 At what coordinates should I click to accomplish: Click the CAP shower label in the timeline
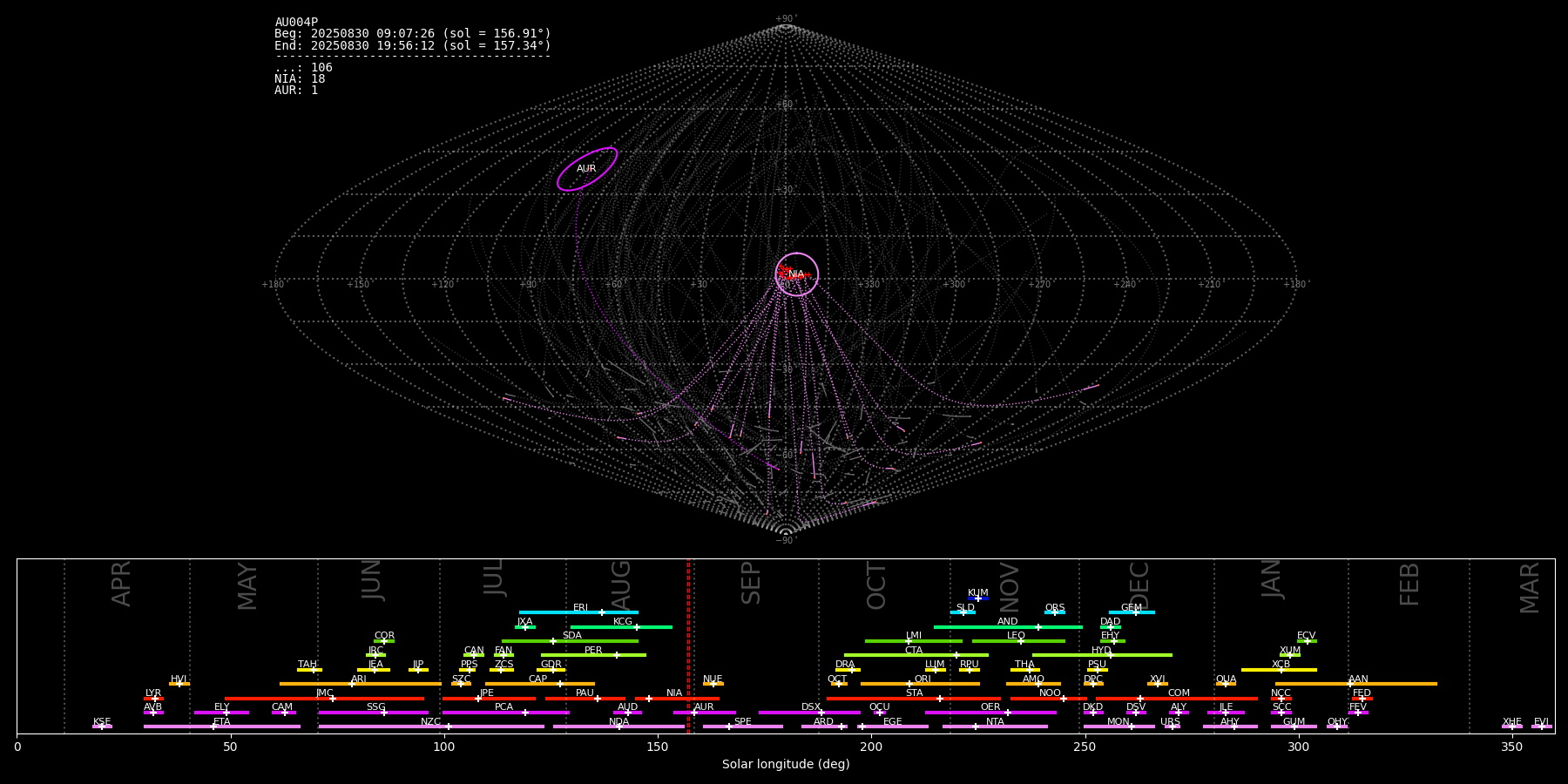[538, 679]
